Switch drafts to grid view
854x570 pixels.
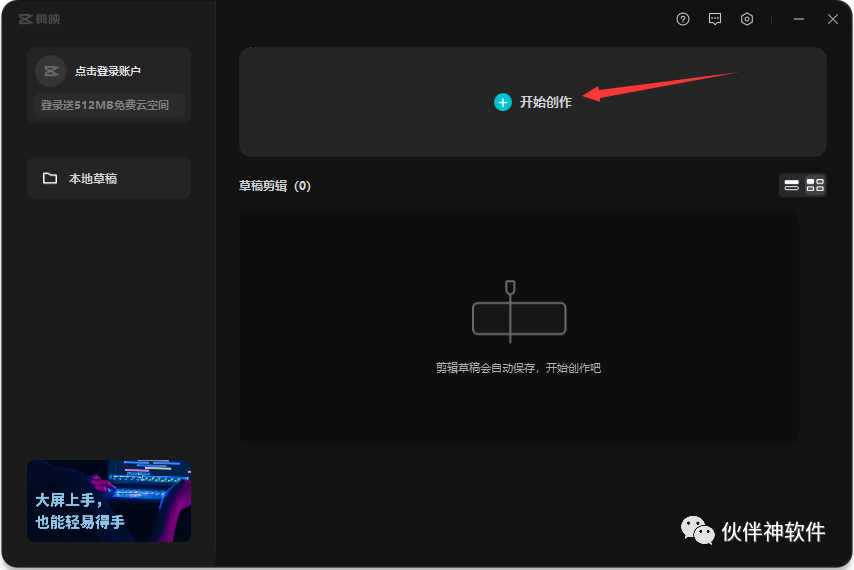tap(815, 186)
